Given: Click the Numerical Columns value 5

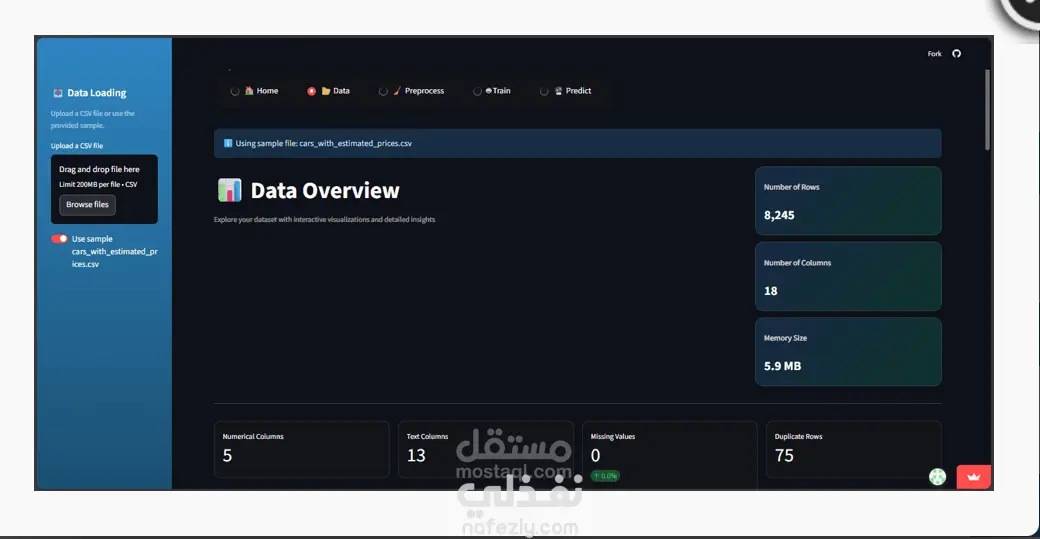Looking at the screenshot, I should click(x=228, y=455).
